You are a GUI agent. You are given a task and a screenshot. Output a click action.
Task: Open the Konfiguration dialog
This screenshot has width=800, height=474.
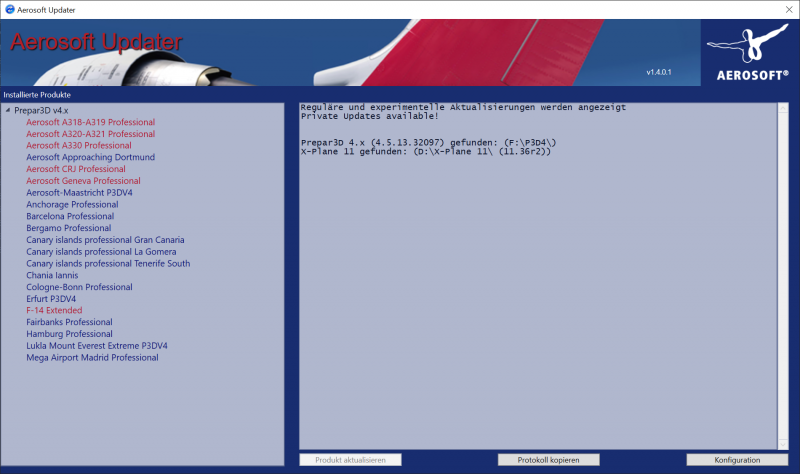[x=737, y=460]
